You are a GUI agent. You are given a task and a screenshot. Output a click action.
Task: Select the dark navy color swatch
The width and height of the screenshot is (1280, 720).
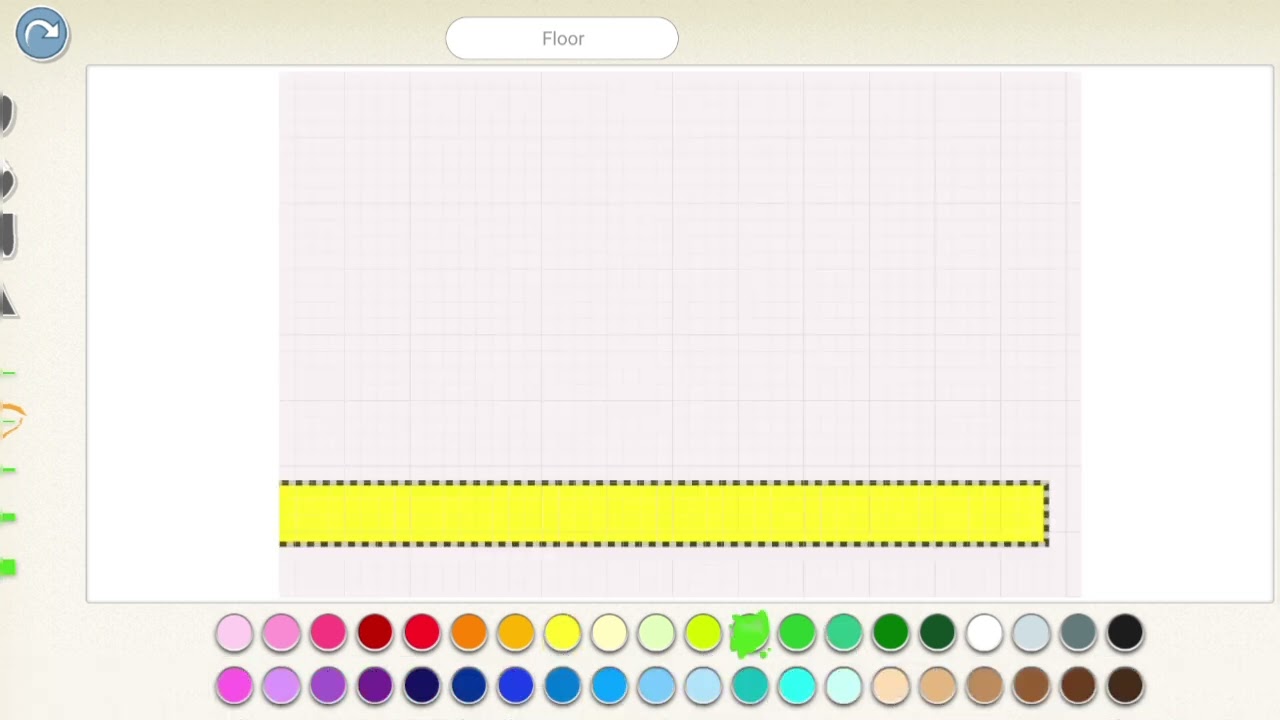click(422, 686)
